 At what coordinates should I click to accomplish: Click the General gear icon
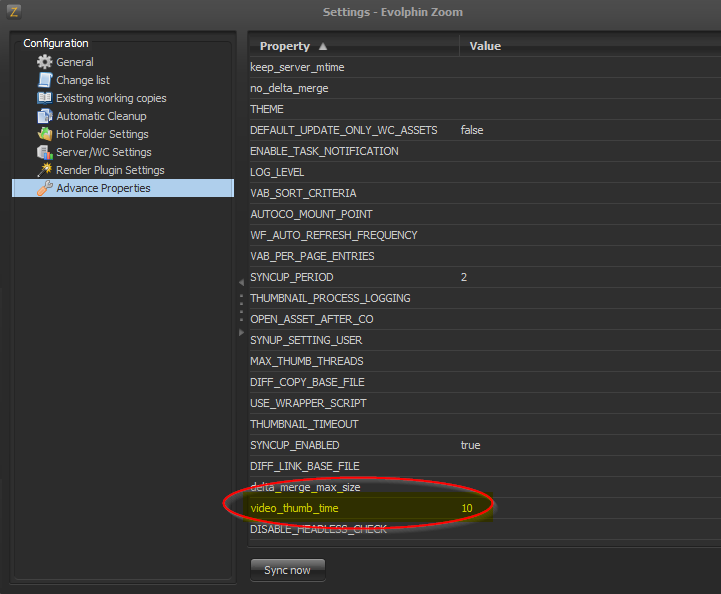(x=45, y=62)
